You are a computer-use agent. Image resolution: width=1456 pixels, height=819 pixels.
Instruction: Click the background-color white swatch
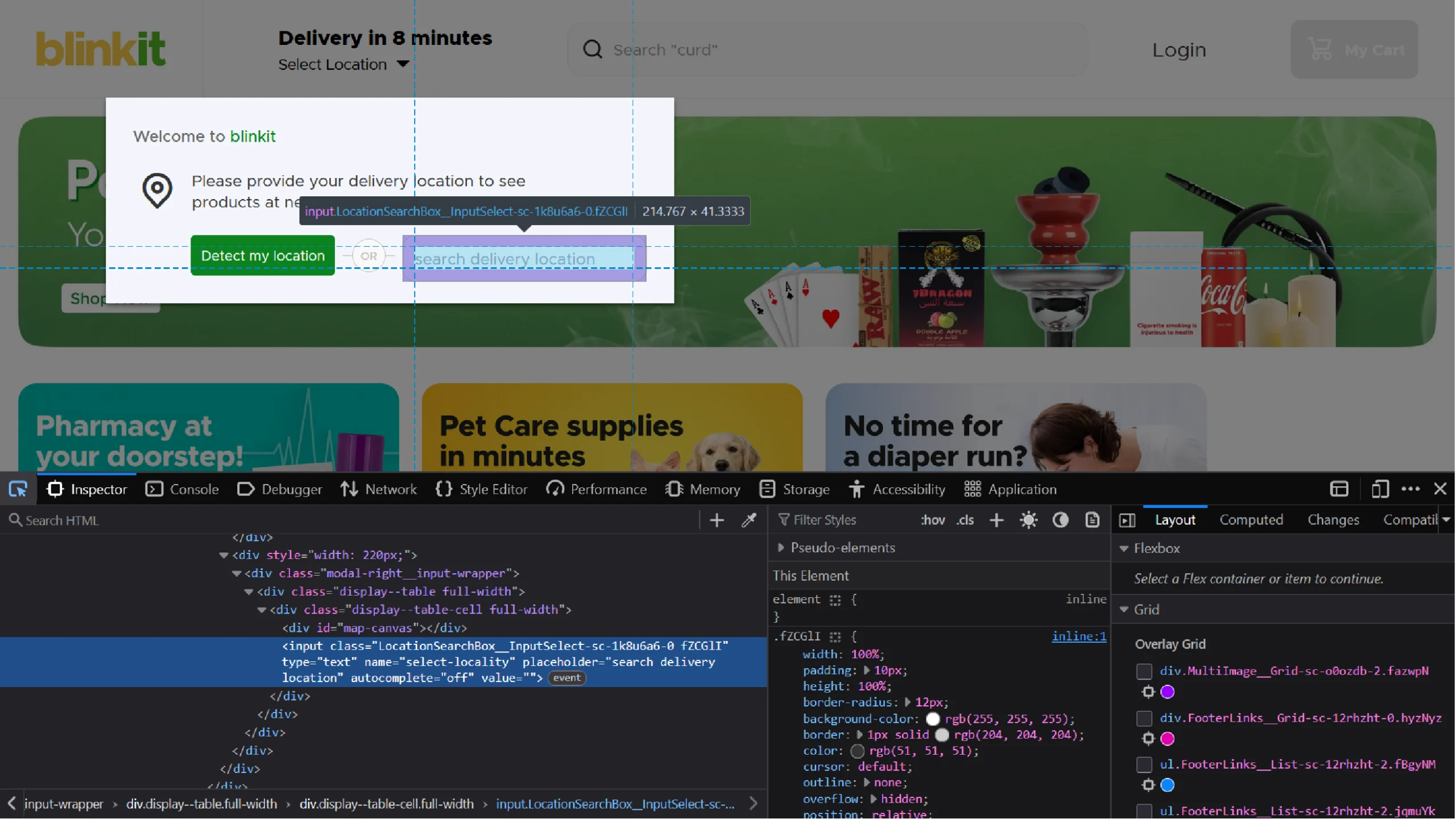point(933,719)
